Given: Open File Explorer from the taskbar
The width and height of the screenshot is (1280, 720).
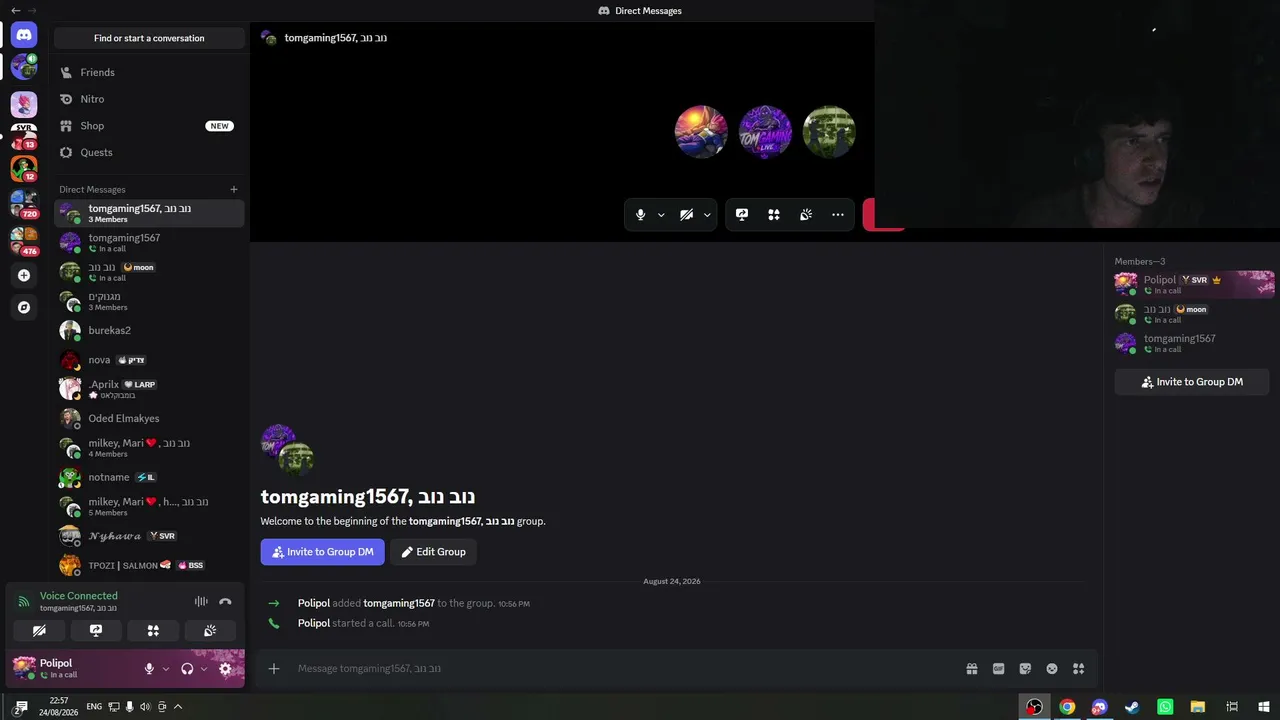Looking at the screenshot, I should click(x=1198, y=707).
